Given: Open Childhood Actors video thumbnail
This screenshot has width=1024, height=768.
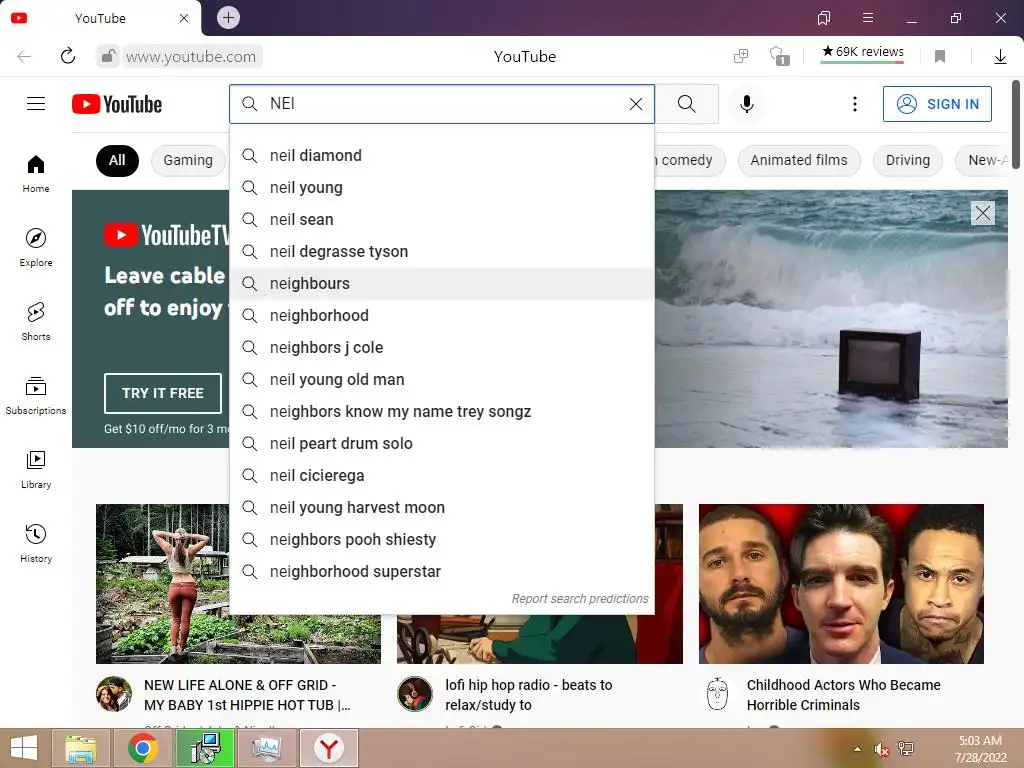Looking at the screenshot, I should [x=841, y=583].
